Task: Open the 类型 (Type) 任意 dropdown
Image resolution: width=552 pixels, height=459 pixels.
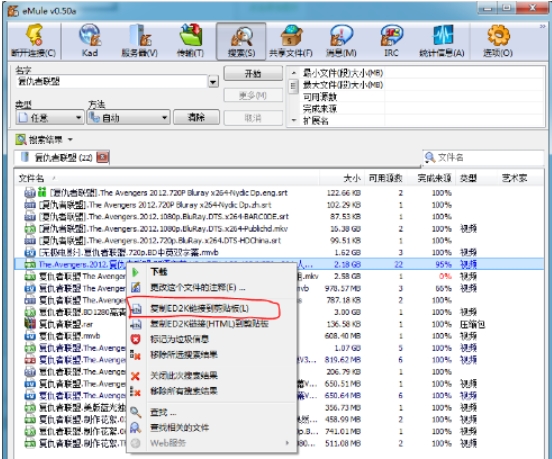Action: point(50,117)
